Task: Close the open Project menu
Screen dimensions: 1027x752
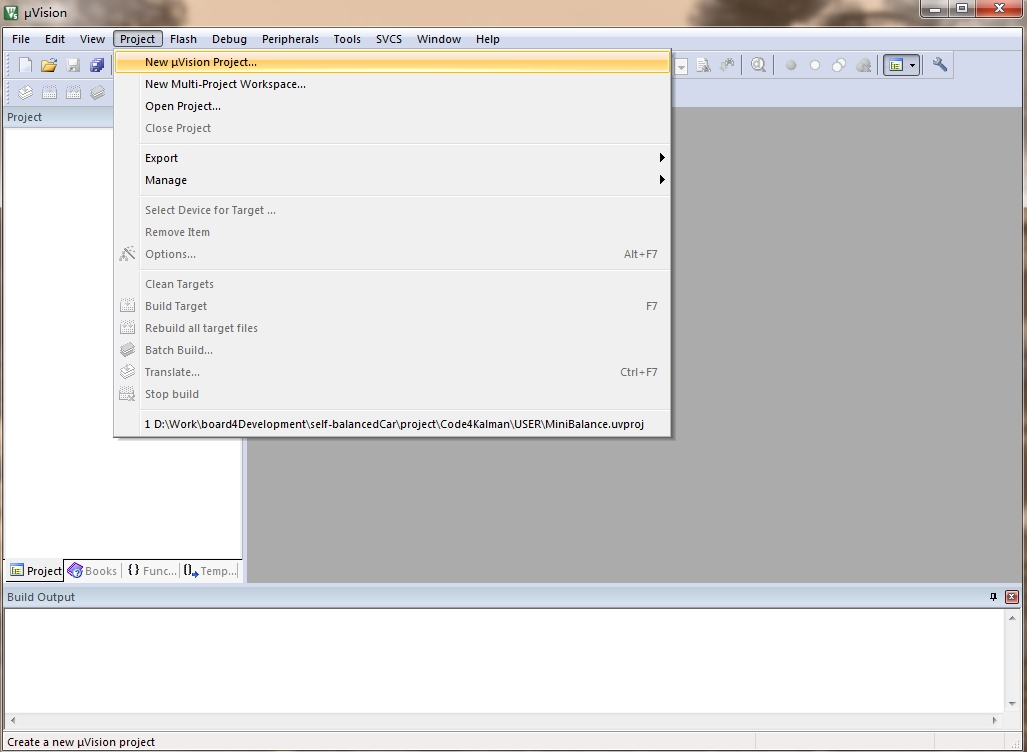Action: coord(138,39)
